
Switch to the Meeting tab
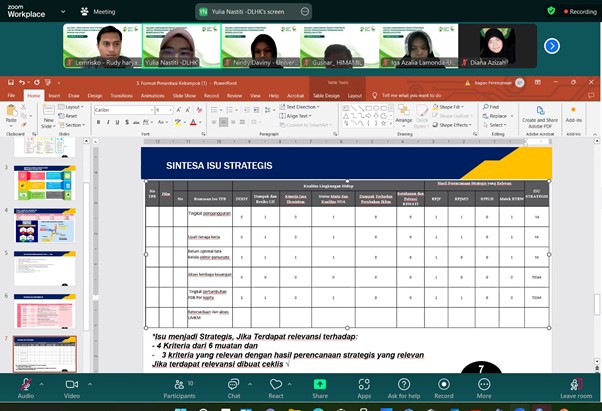tap(99, 11)
